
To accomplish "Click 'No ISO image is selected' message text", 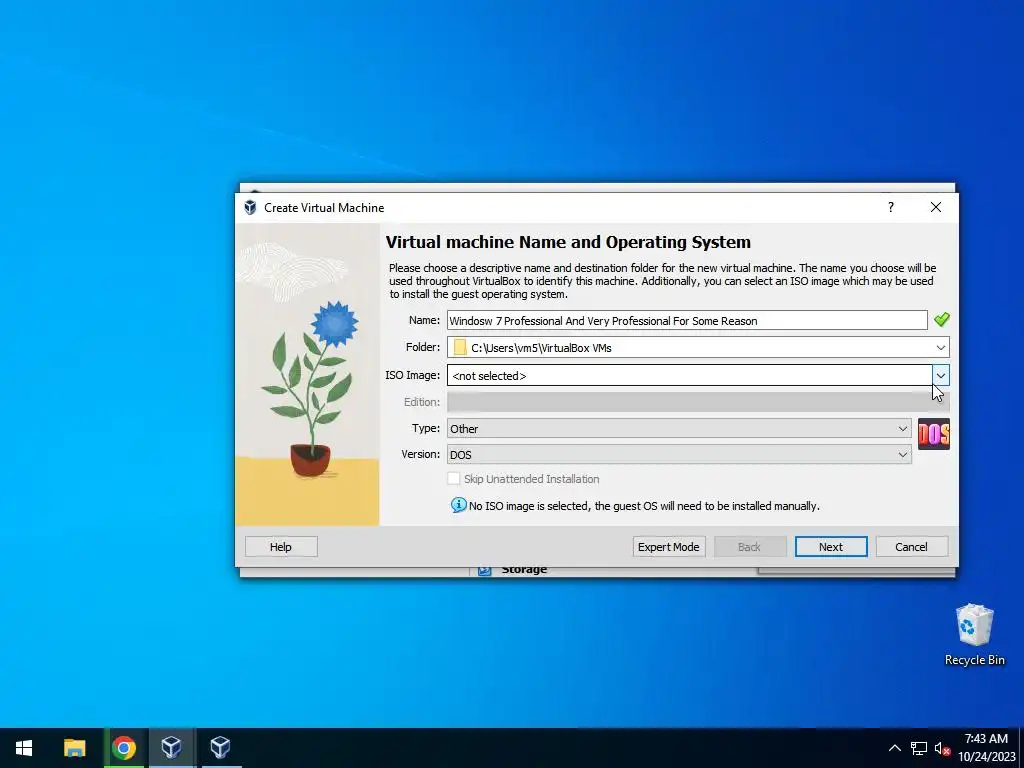I will [644, 506].
